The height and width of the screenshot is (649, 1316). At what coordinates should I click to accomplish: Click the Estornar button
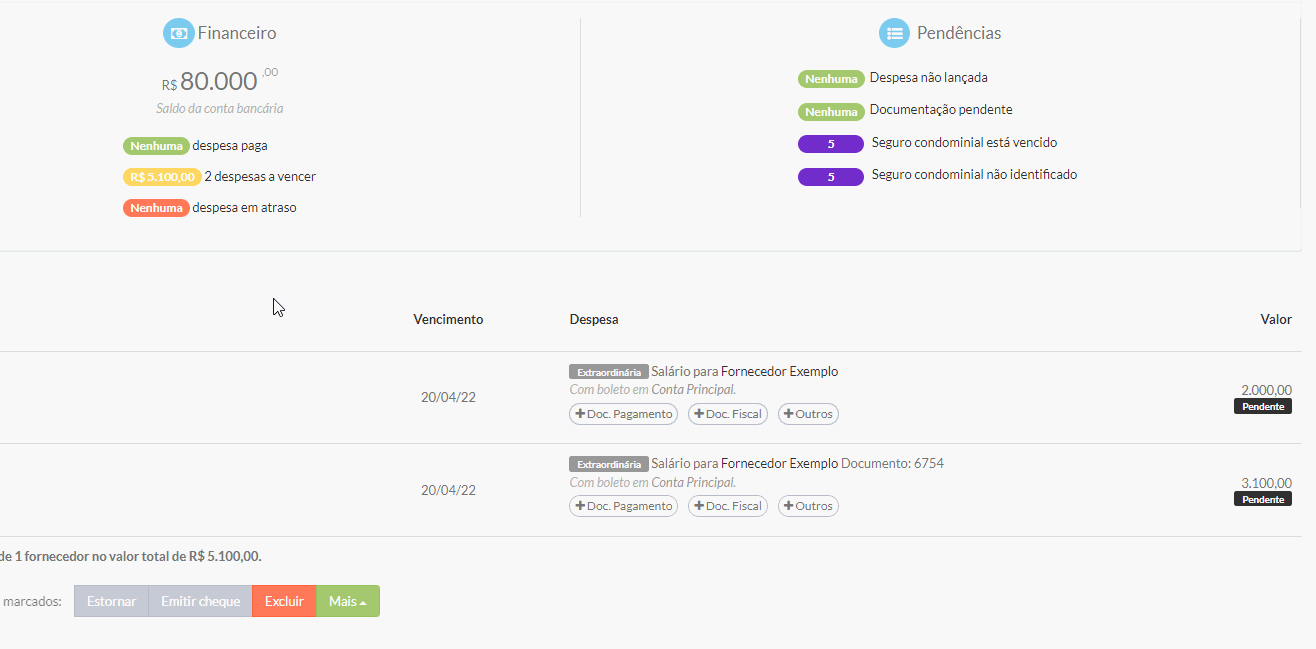[x=111, y=601]
